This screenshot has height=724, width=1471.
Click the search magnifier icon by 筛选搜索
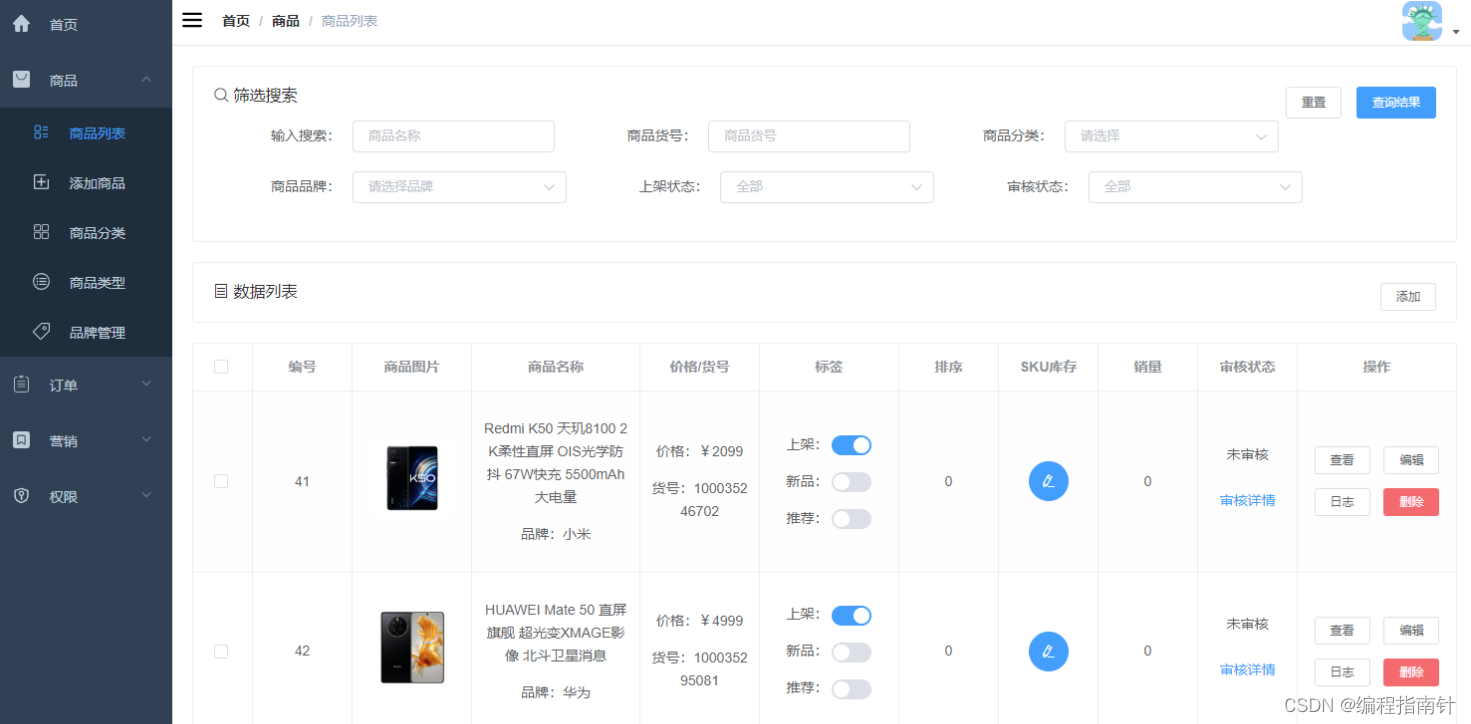(221, 95)
